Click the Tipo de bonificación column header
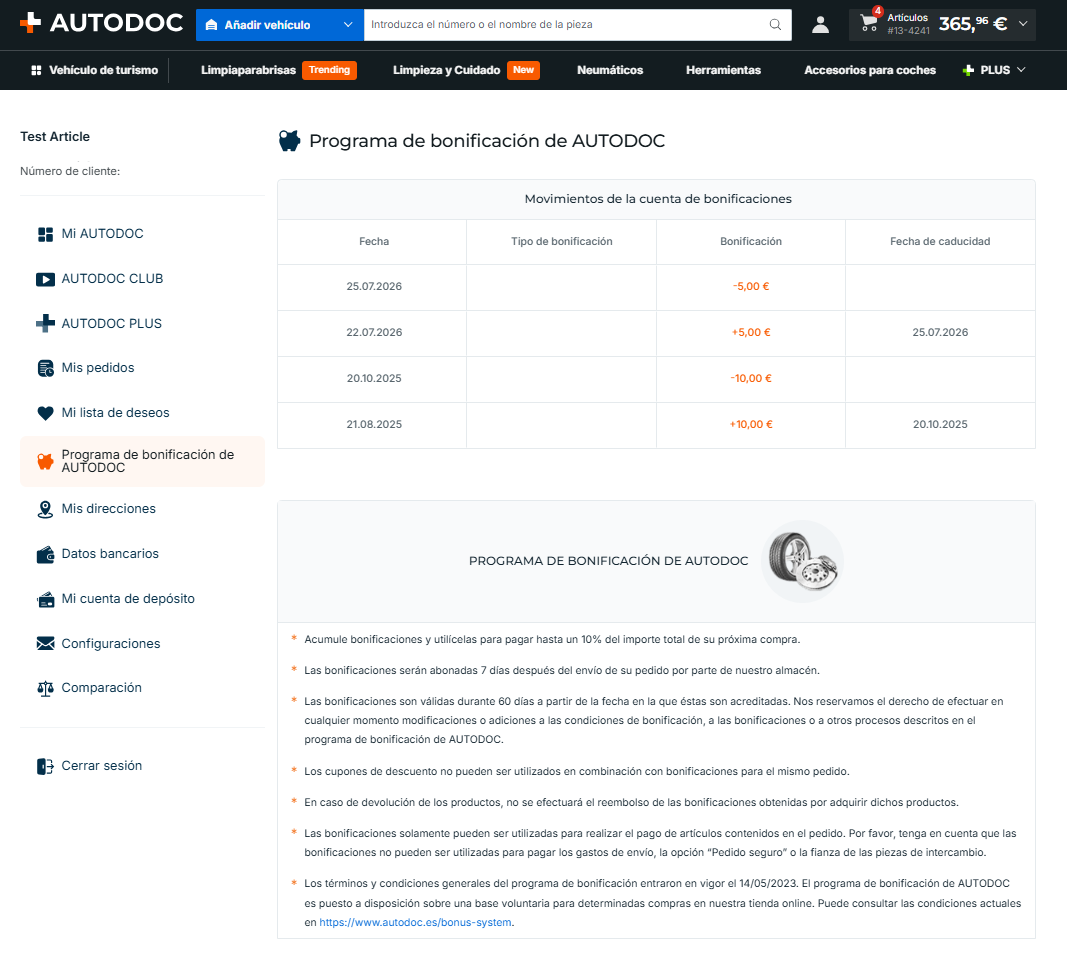Viewport: 1067px width, 974px height. 561,242
